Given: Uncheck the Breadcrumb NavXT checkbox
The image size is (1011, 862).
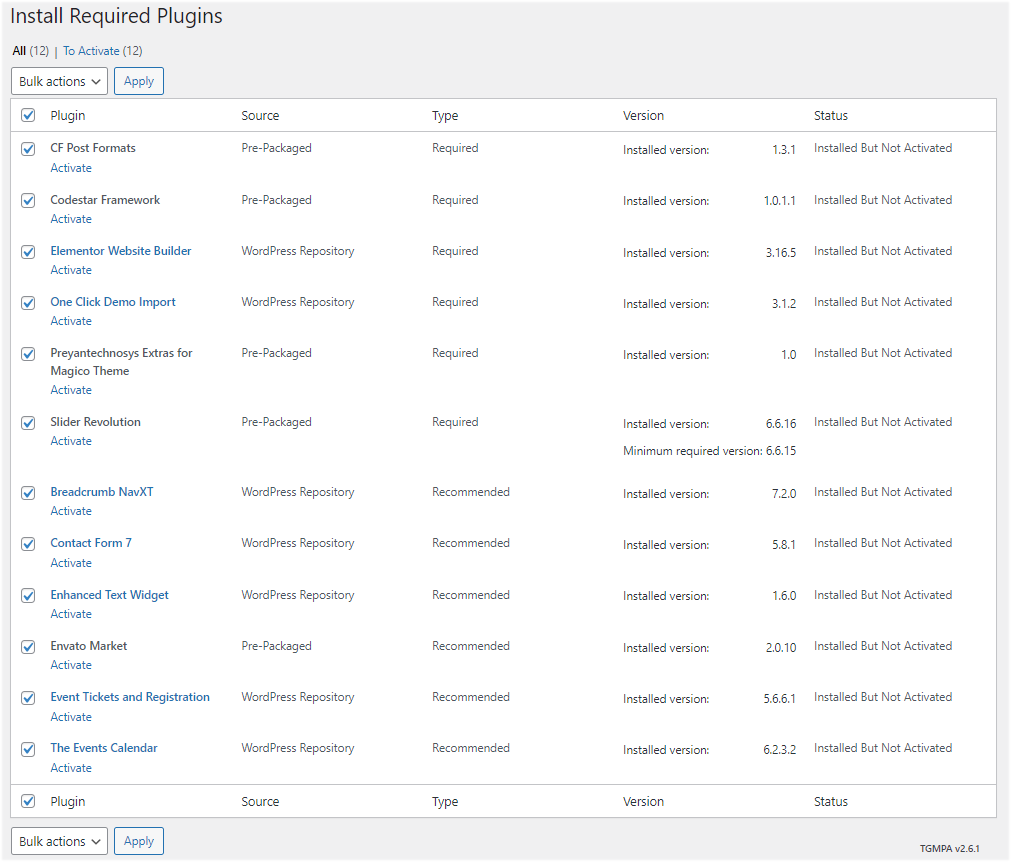Looking at the screenshot, I should [x=28, y=493].
